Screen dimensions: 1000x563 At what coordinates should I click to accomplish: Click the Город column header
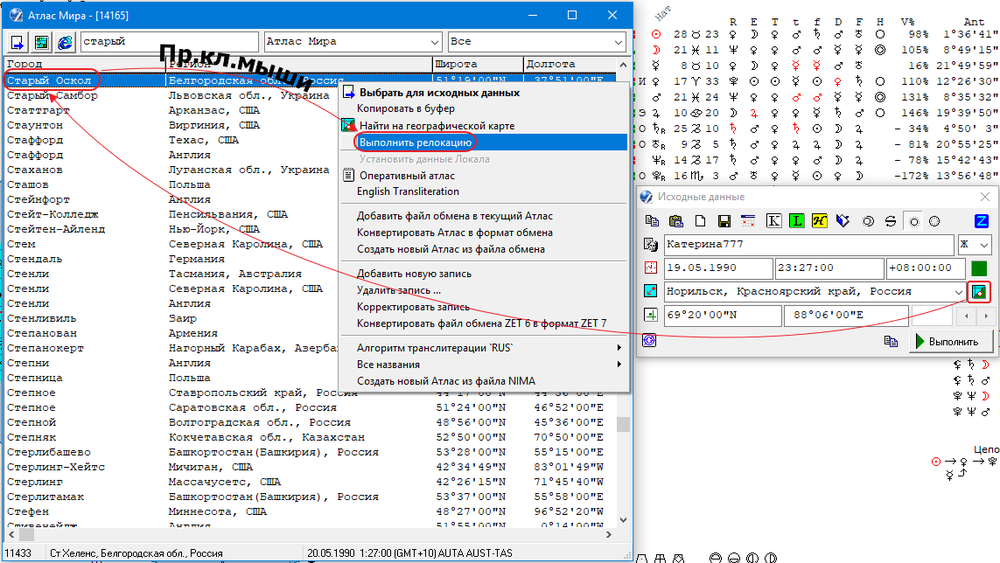(85, 64)
